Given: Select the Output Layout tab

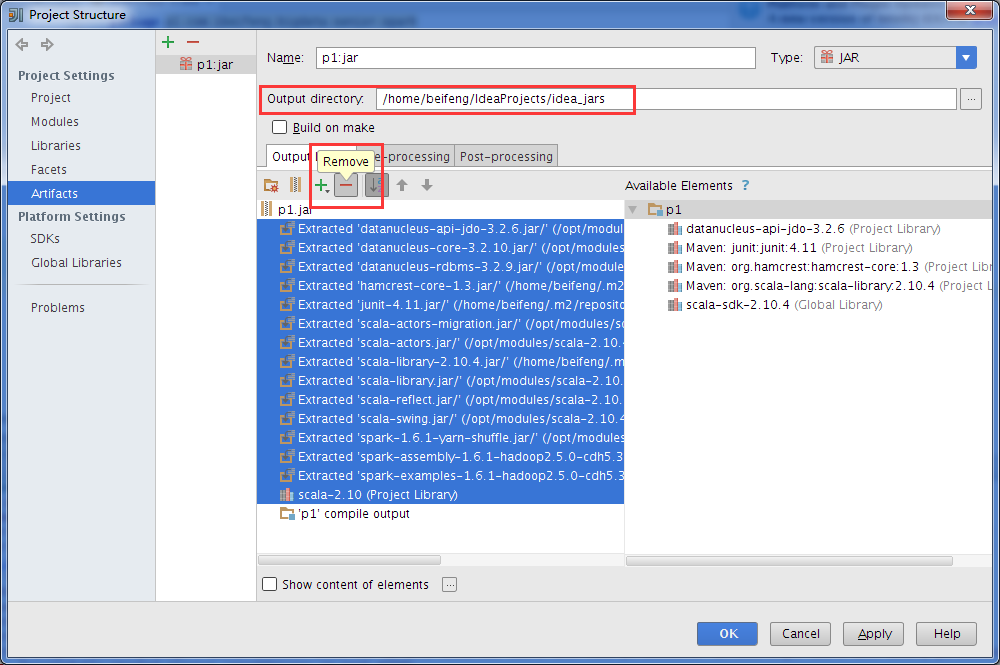Looking at the screenshot, I should click(291, 156).
